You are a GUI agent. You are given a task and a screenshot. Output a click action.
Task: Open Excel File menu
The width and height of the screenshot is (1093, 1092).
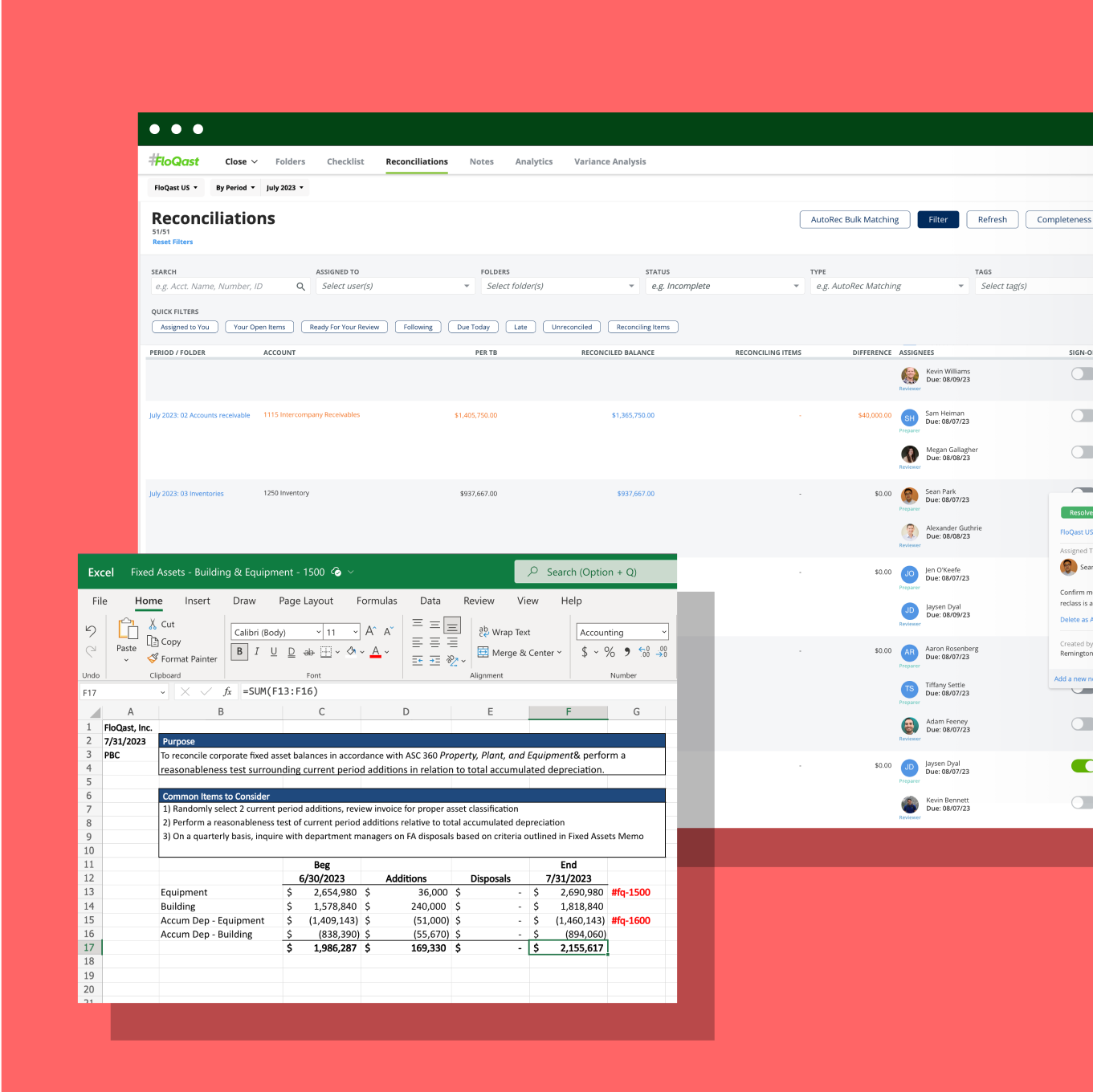(100, 601)
